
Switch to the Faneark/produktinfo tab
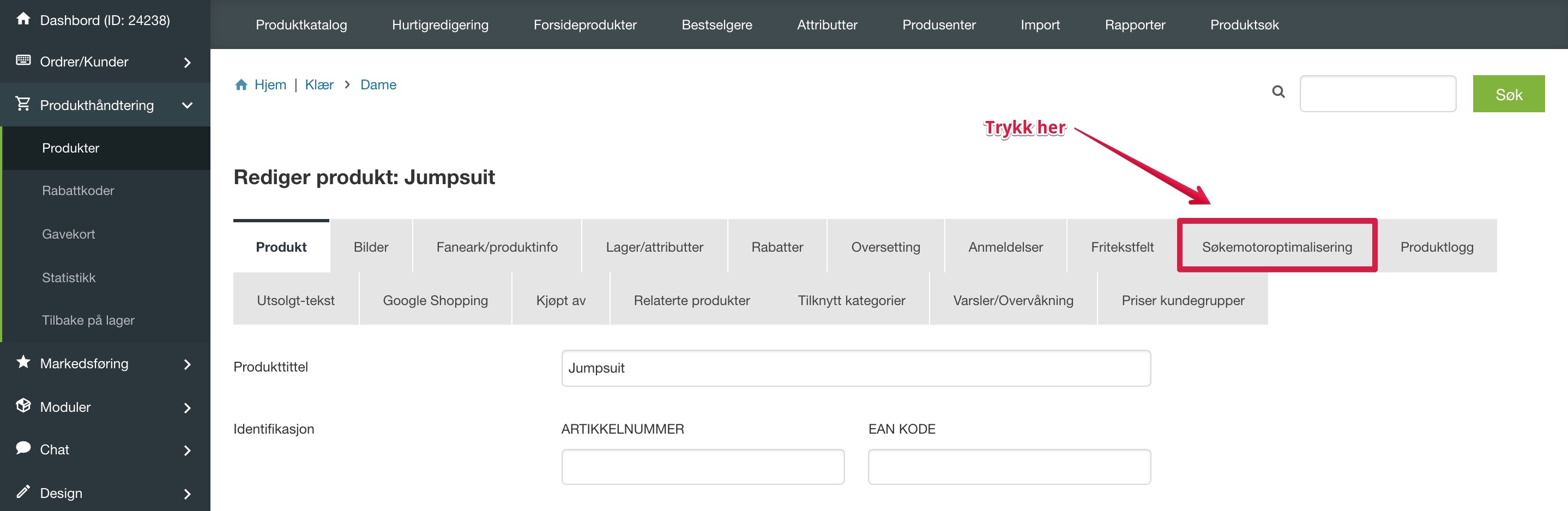point(497,246)
